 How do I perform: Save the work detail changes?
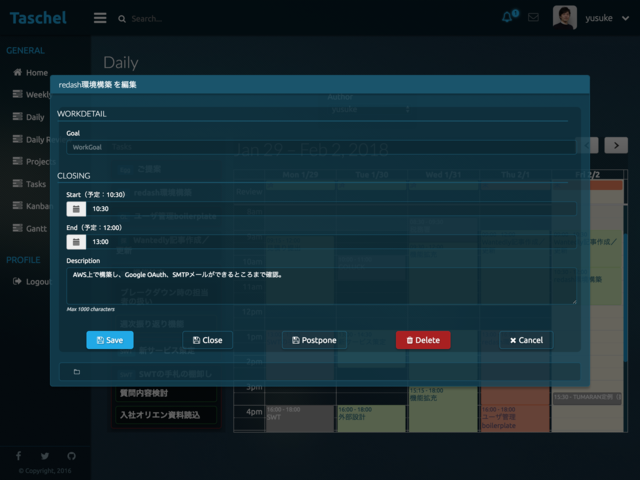[110, 340]
